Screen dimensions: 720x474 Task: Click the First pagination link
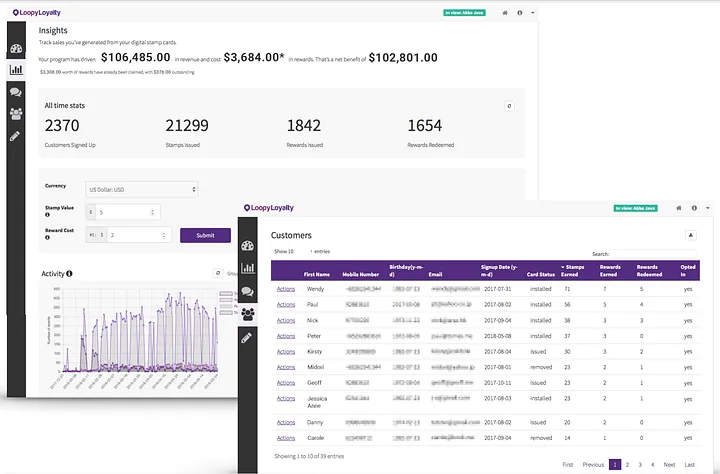[x=568, y=464]
